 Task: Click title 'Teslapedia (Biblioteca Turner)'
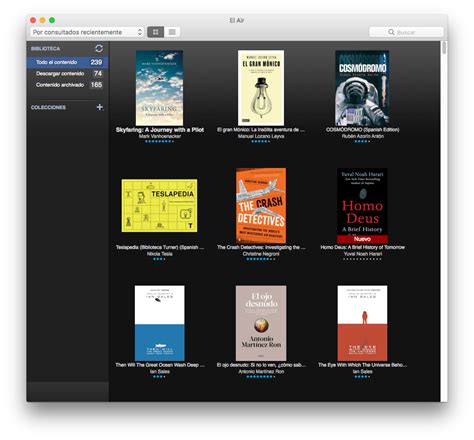(x=160, y=247)
